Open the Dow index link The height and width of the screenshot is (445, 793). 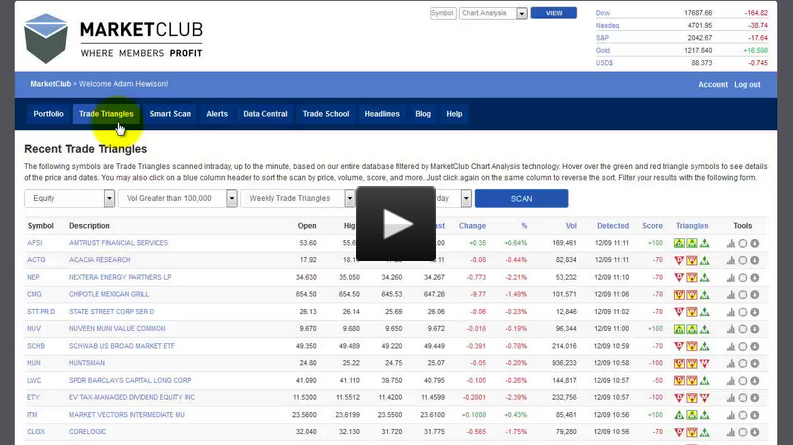(603, 13)
